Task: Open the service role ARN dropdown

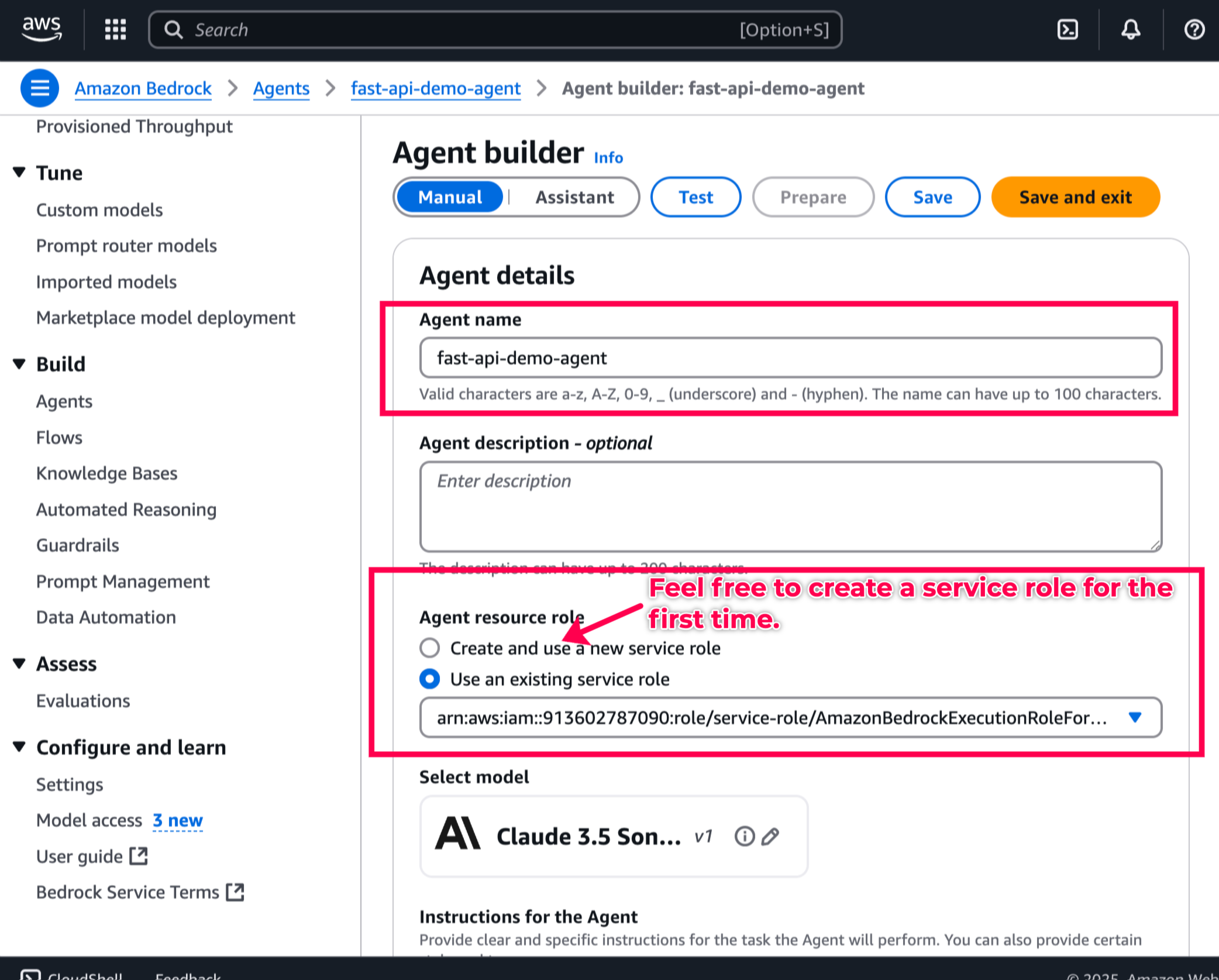Action: point(1134,717)
